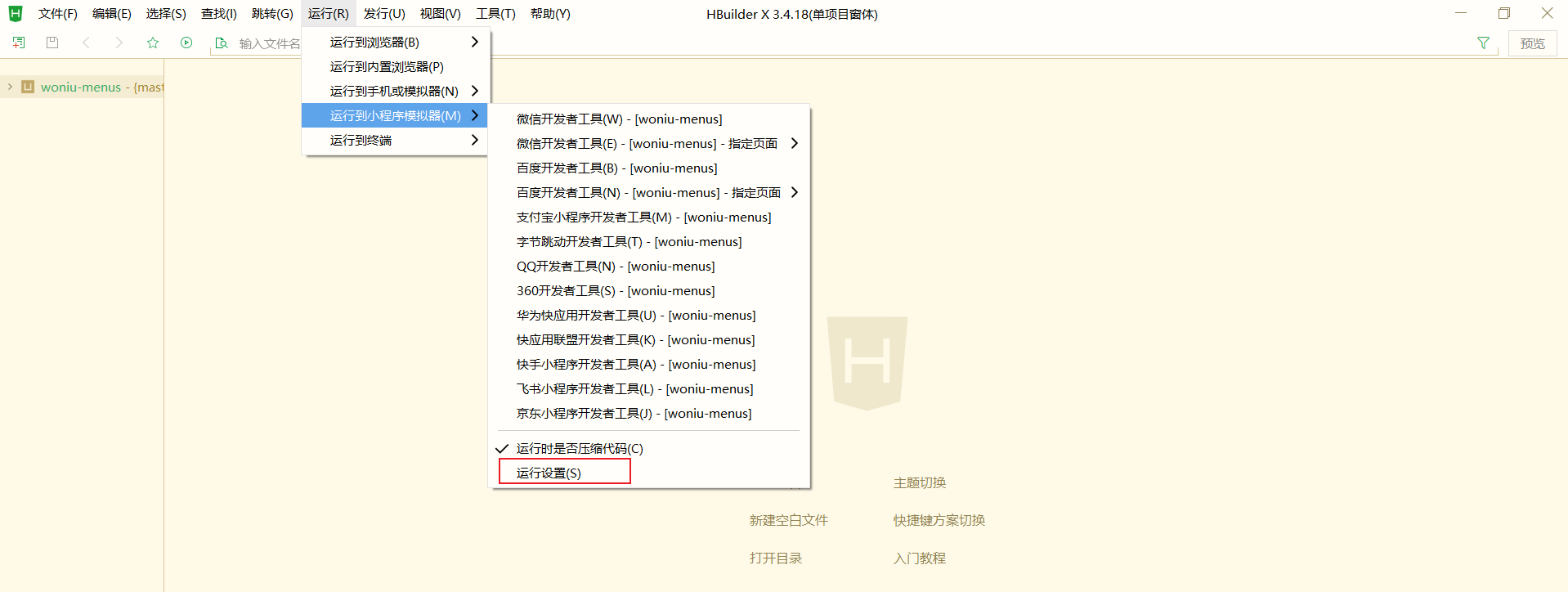Click the new file toolbar icon
The image size is (1568, 592).
tap(19, 43)
